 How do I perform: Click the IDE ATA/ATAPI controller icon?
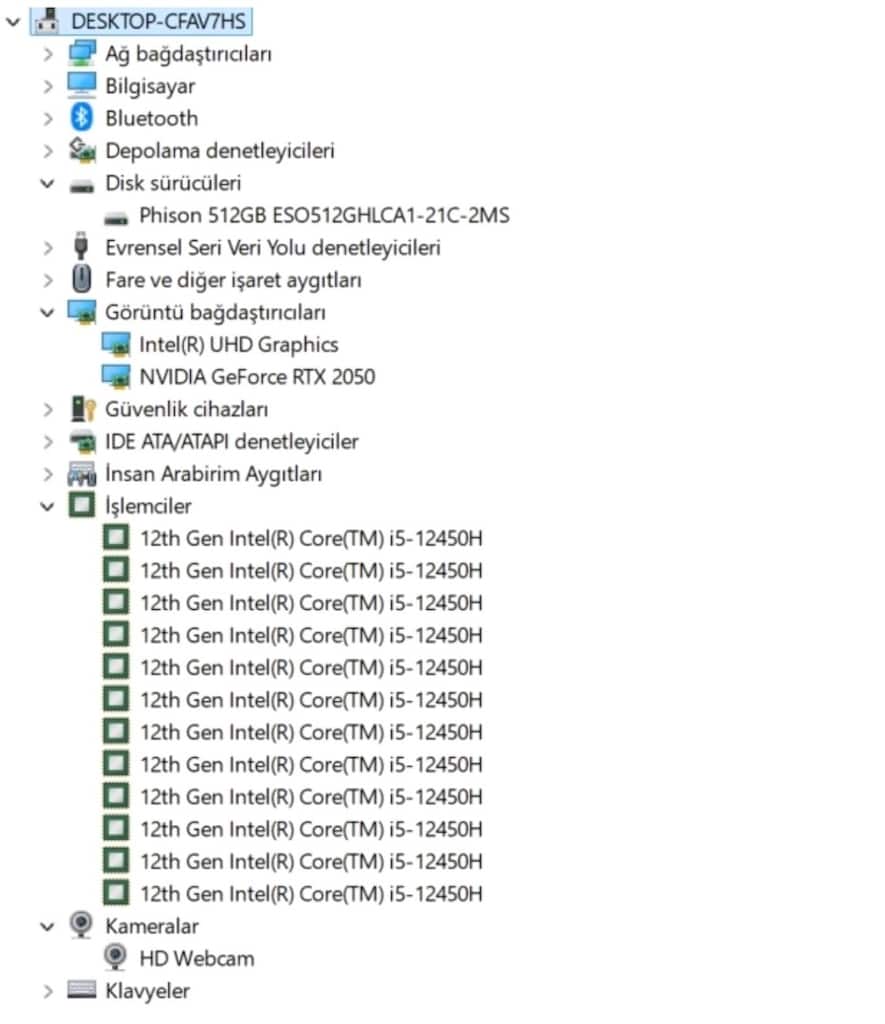point(82,442)
